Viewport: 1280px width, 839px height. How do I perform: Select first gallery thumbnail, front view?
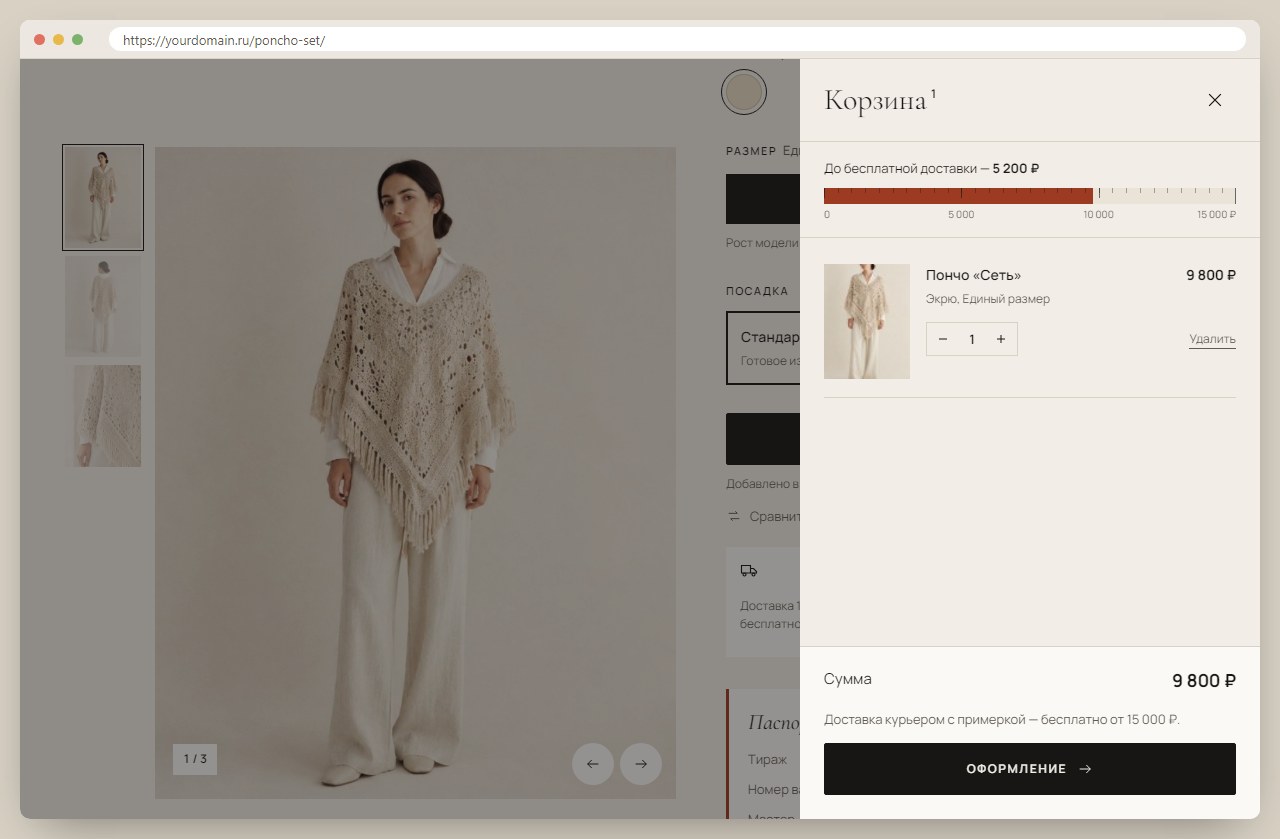pyautogui.click(x=103, y=197)
